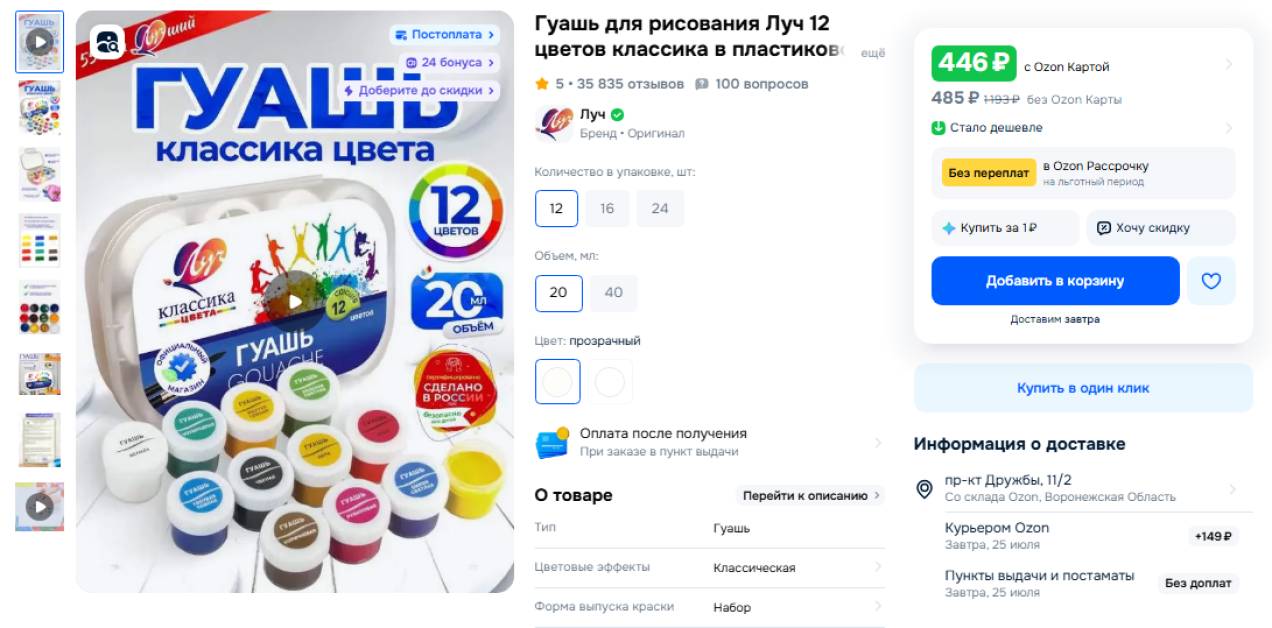Open the last video thumbnail in gallery
The width and height of the screenshot is (1272, 628).
[40, 507]
